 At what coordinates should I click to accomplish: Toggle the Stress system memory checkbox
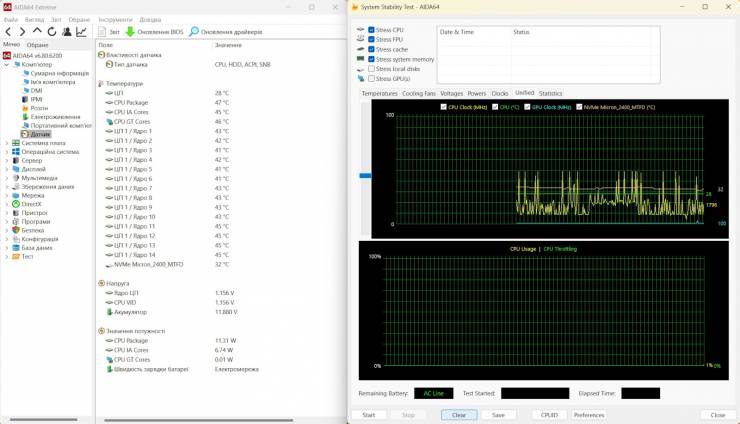tap(371, 59)
